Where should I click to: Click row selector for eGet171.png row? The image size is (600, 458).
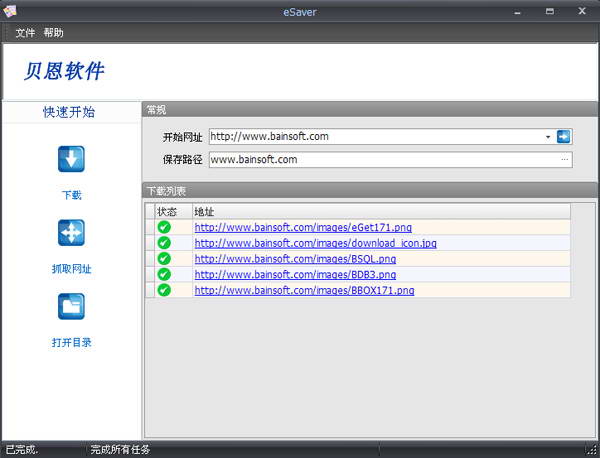[x=150, y=227]
